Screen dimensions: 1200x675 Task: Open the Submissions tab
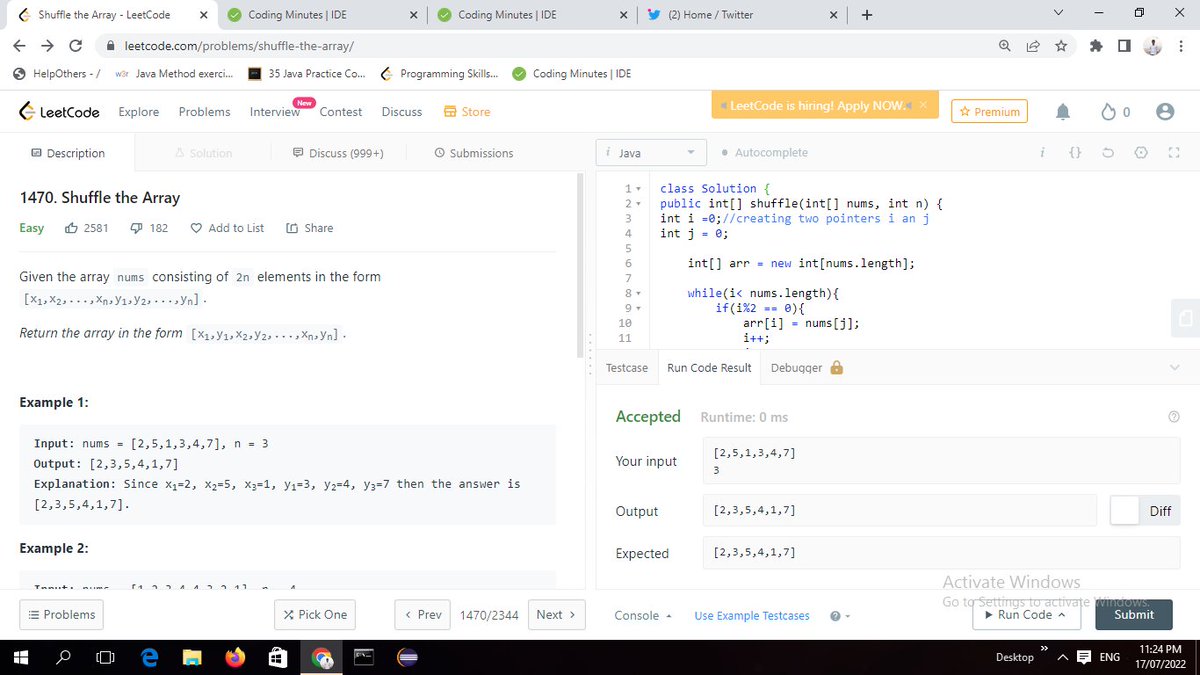[474, 153]
